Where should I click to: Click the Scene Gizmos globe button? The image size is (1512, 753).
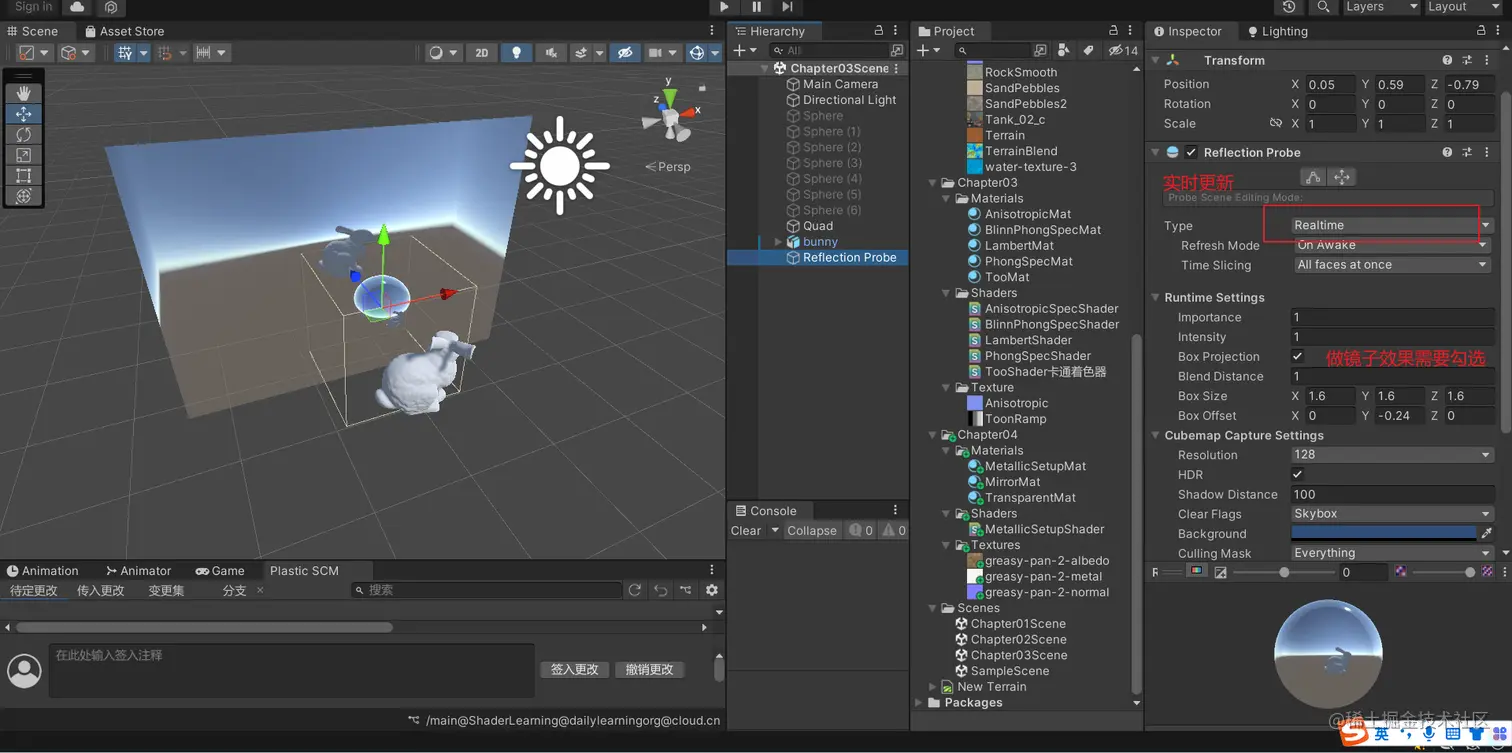pos(697,53)
